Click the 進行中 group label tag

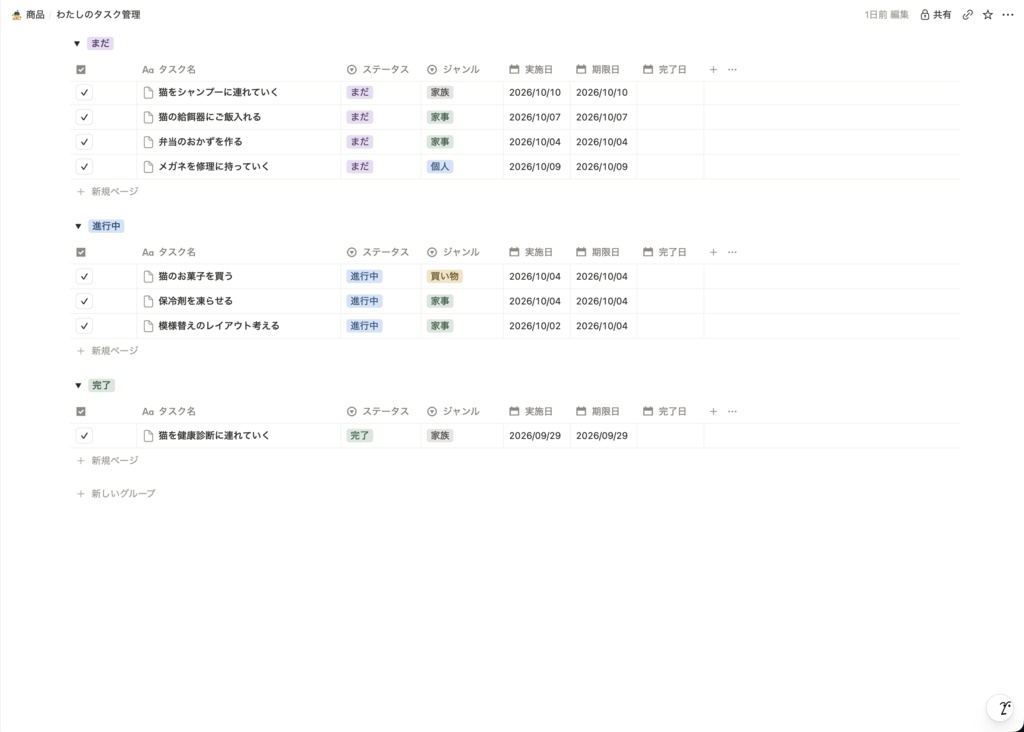(106, 227)
